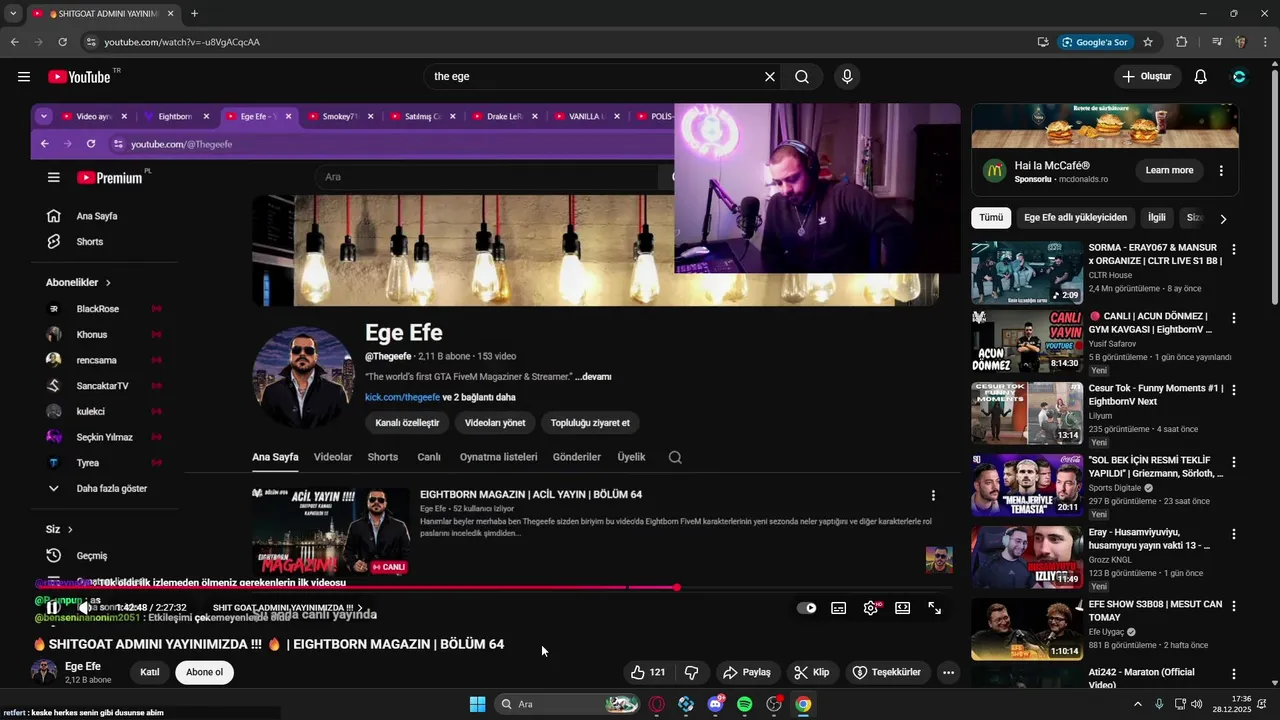The height and width of the screenshot is (720, 1280).
Task: Run search with the magnifier button
Action: point(802,77)
